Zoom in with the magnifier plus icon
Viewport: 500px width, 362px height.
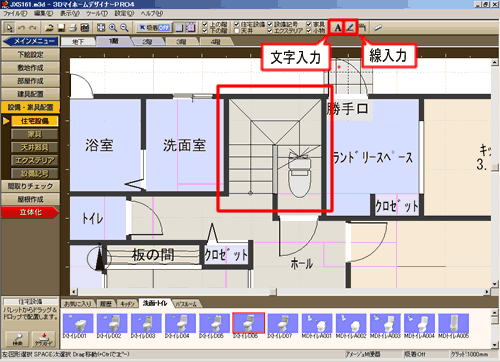(x=113, y=28)
